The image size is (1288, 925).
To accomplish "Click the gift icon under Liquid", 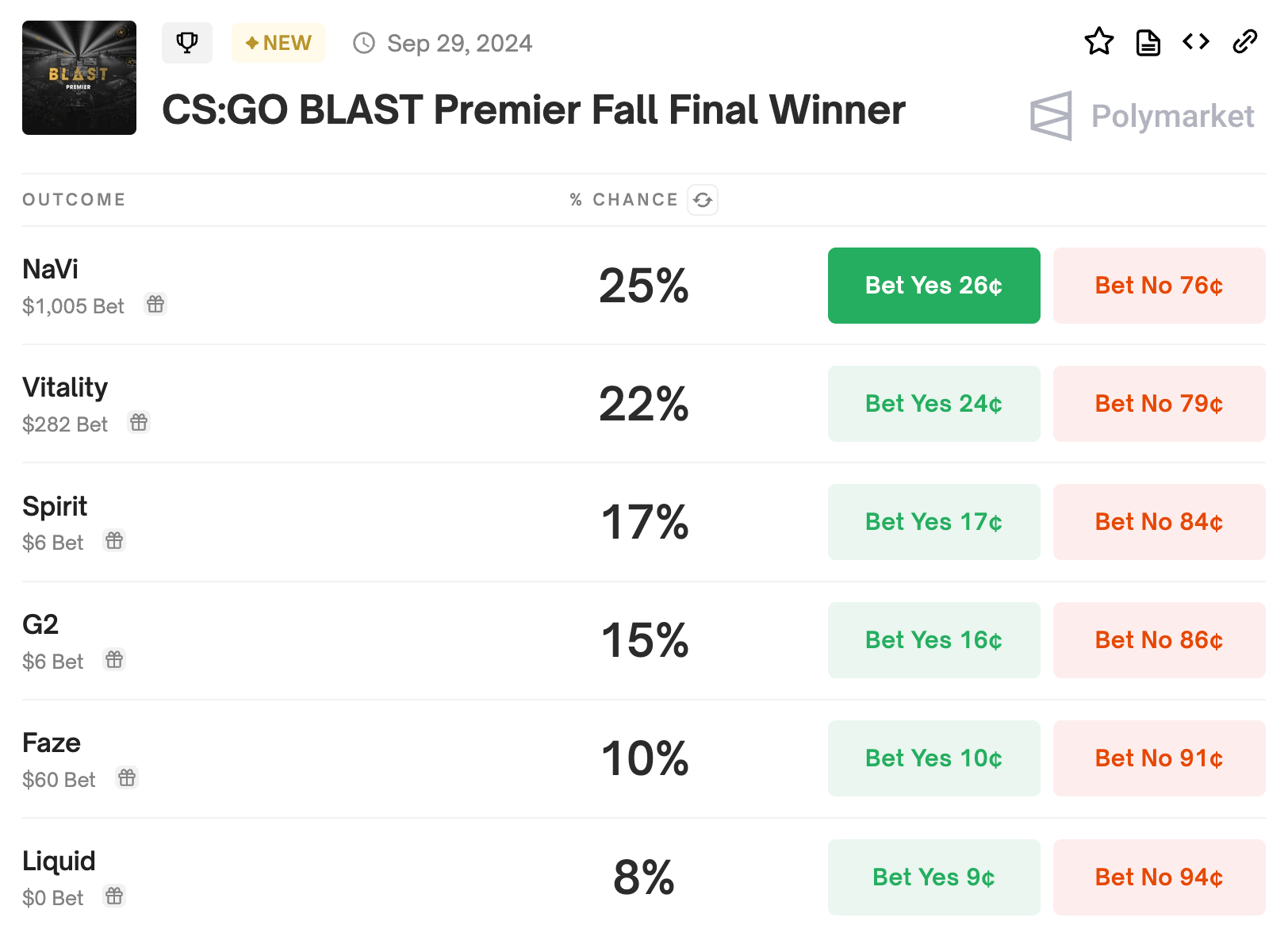I will tap(114, 896).
